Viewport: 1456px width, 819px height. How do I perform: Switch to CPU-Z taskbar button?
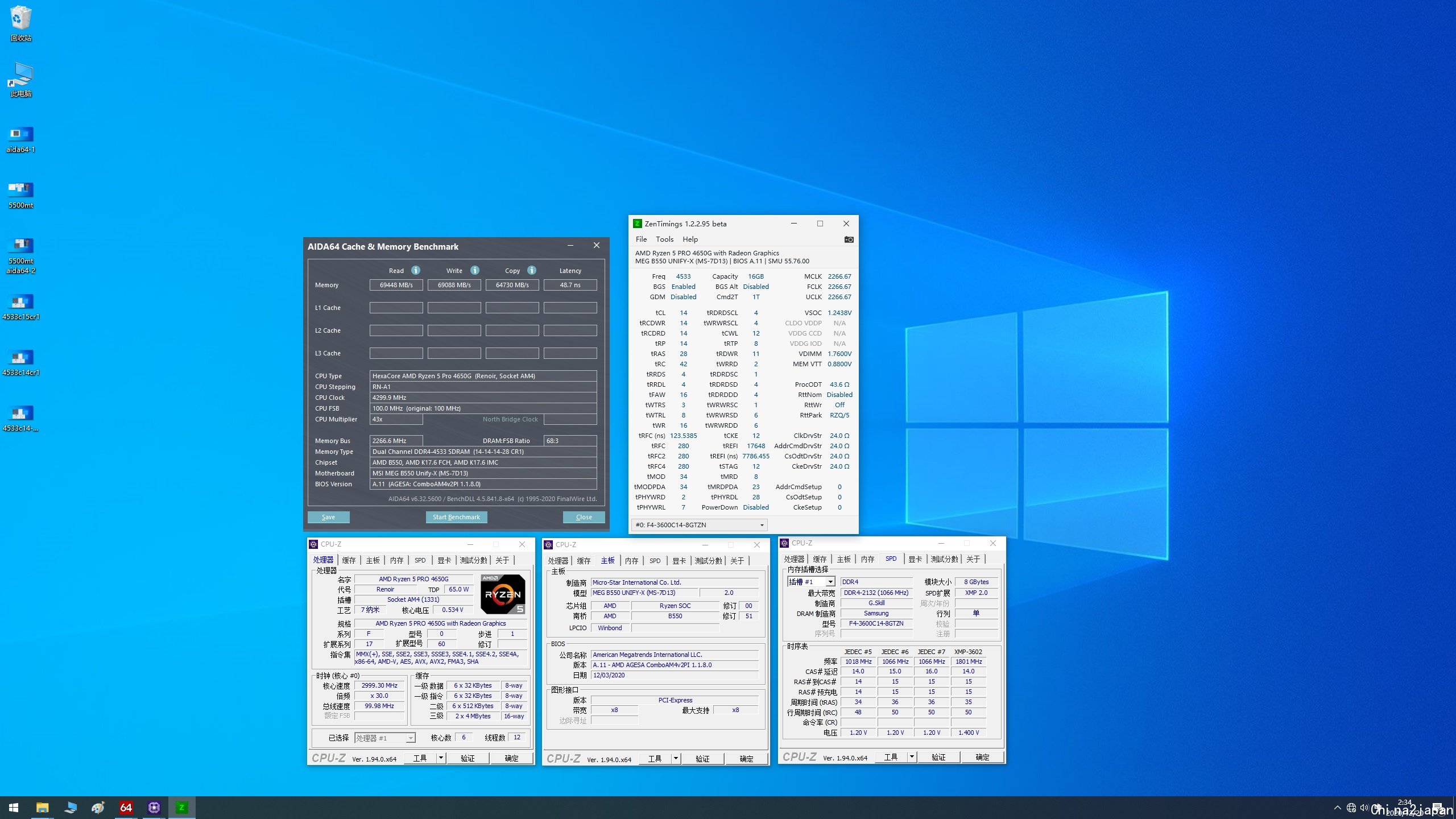pos(154,808)
